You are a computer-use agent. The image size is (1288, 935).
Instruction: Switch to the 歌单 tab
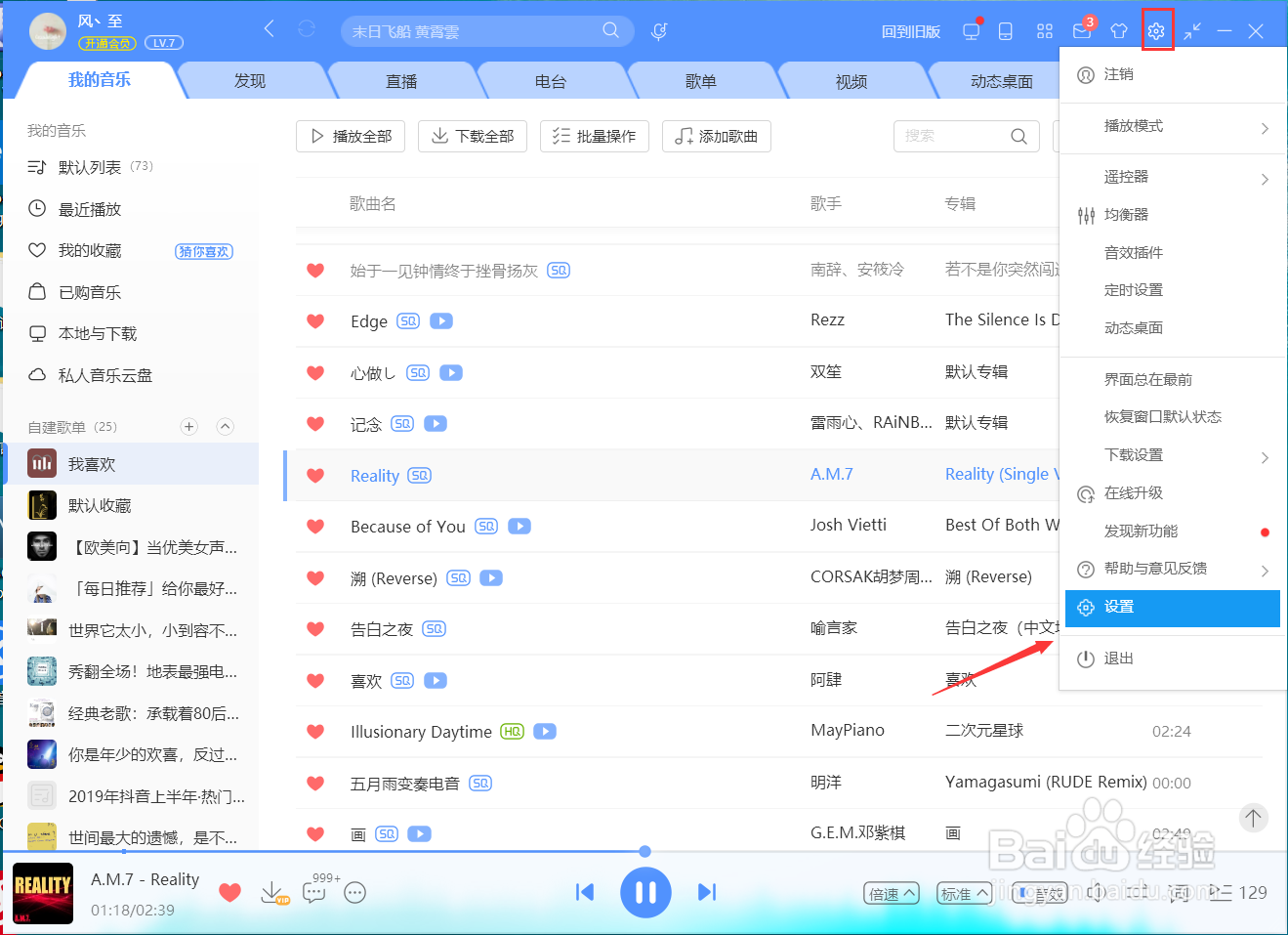click(701, 81)
